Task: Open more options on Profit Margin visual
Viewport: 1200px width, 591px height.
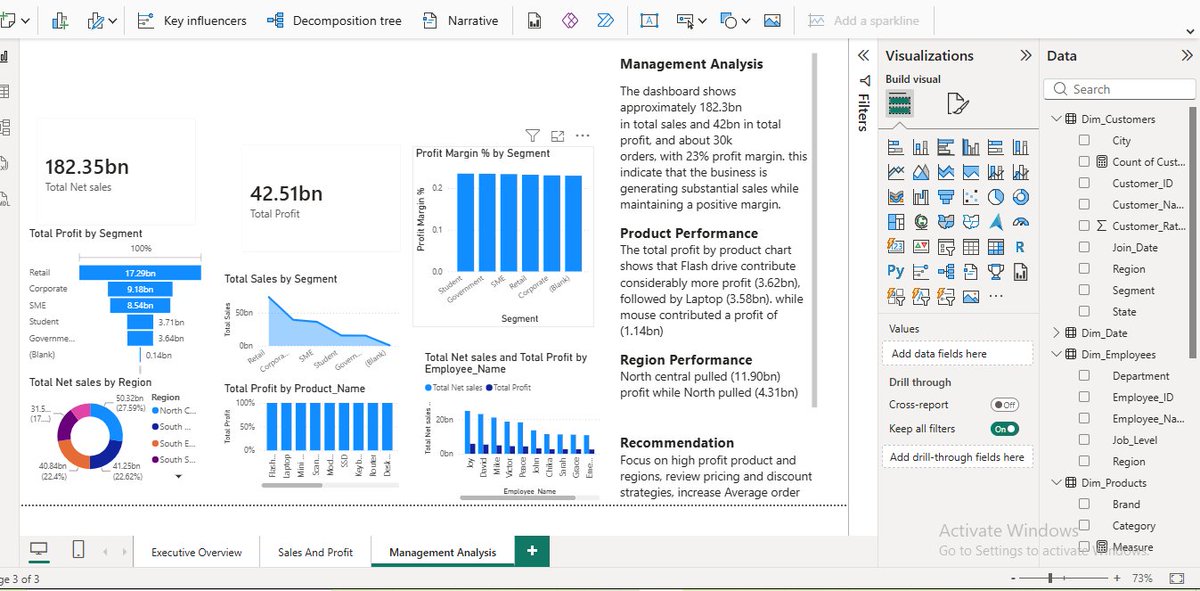Action: [582, 135]
